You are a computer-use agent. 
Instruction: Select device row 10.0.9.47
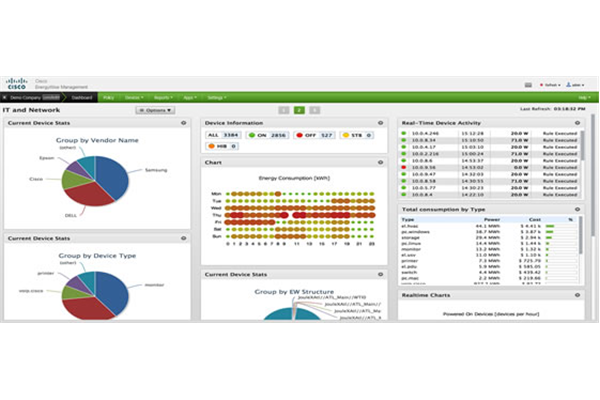click(x=490, y=174)
